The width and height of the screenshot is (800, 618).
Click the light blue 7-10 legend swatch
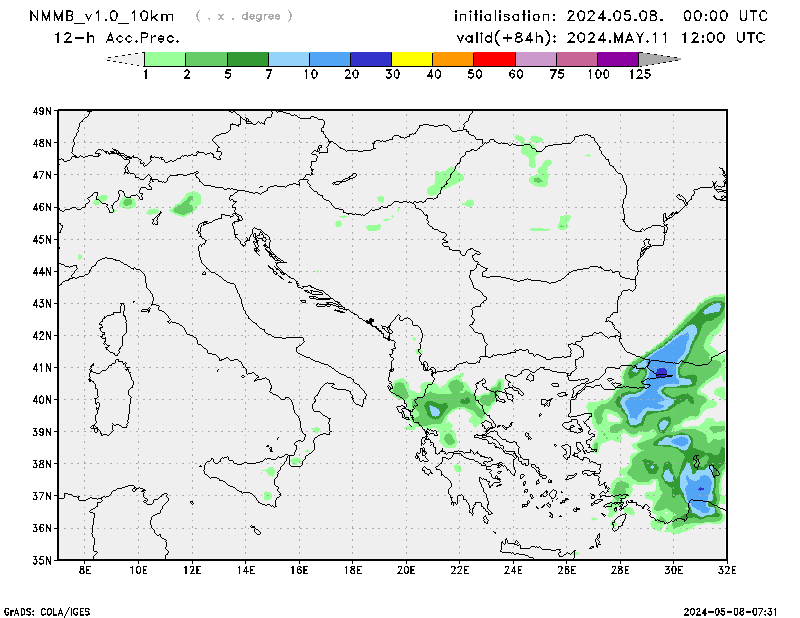click(x=289, y=59)
